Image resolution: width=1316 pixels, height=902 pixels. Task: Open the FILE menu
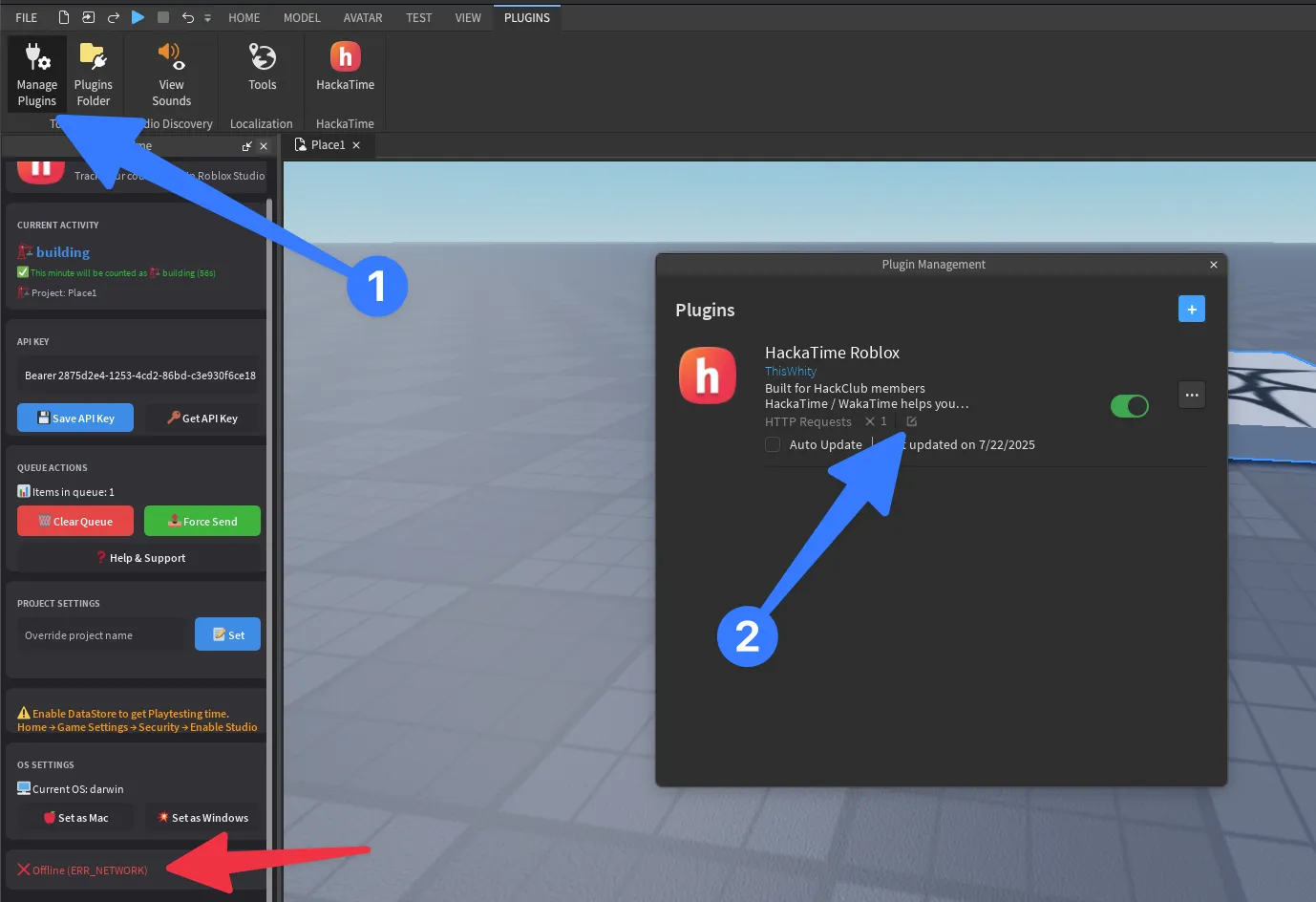point(27,17)
